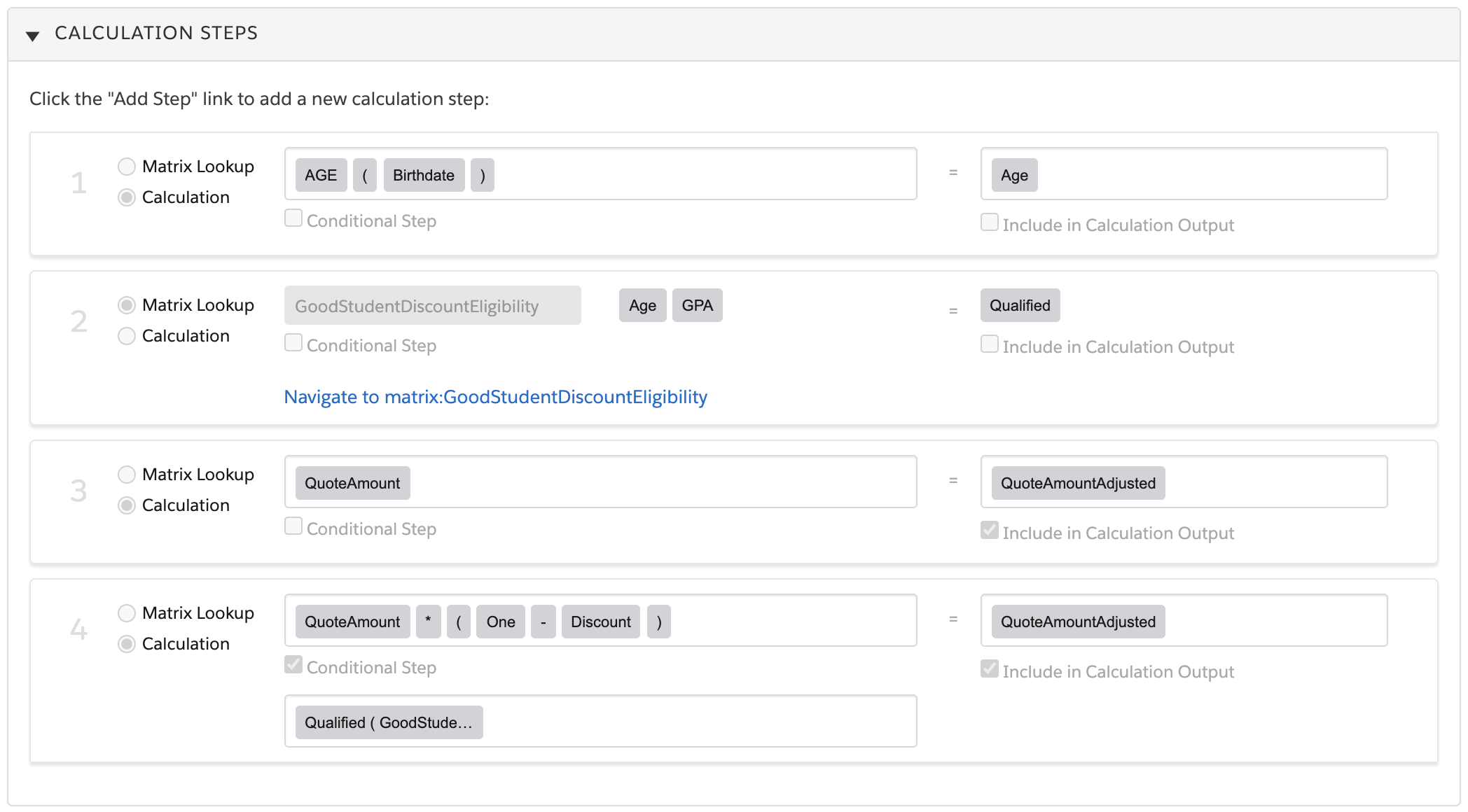Select Calculation radio in step 1

tap(127, 197)
